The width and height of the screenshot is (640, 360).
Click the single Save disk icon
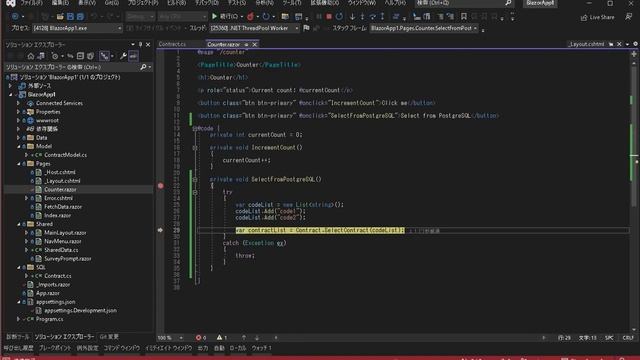(70, 16)
